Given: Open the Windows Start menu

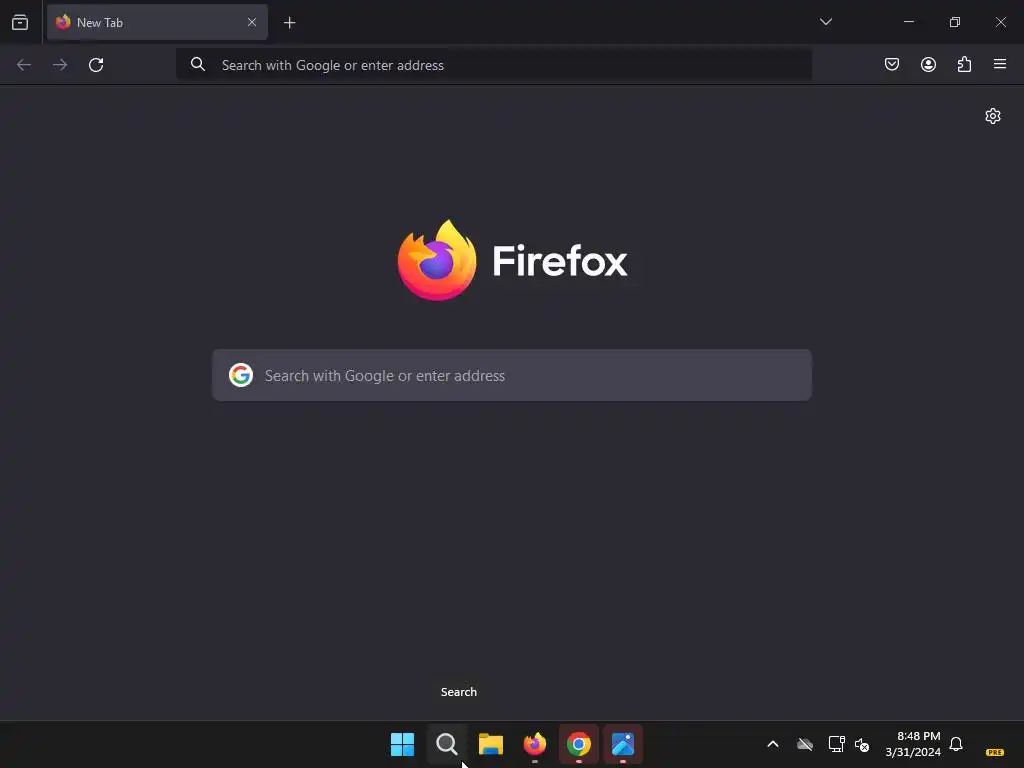Looking at the screenshot, I should coord(402,744).
